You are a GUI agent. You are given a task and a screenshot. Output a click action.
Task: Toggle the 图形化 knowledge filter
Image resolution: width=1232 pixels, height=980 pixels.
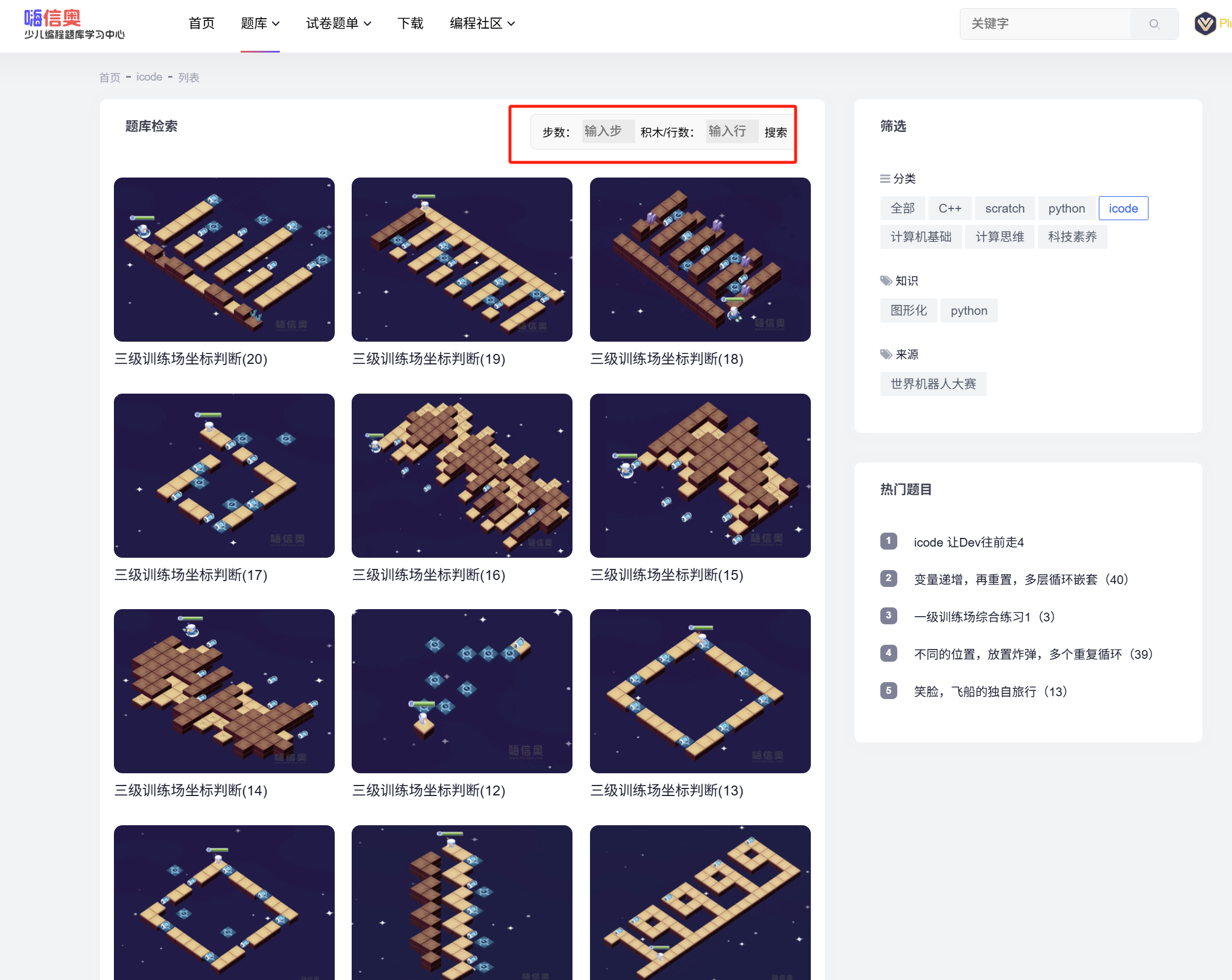[908, 311]
